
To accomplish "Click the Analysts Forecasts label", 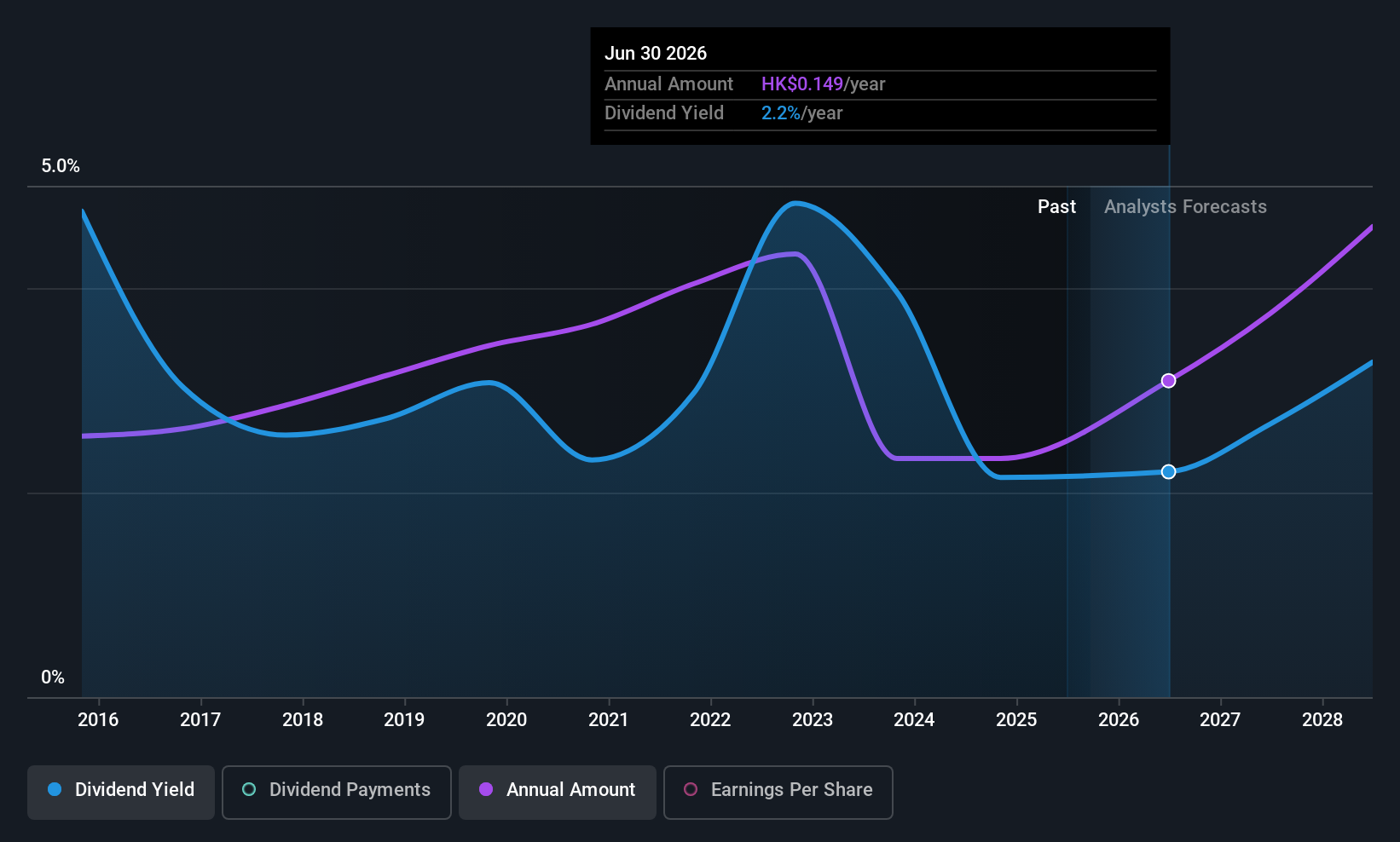I will pos(1185,207).
